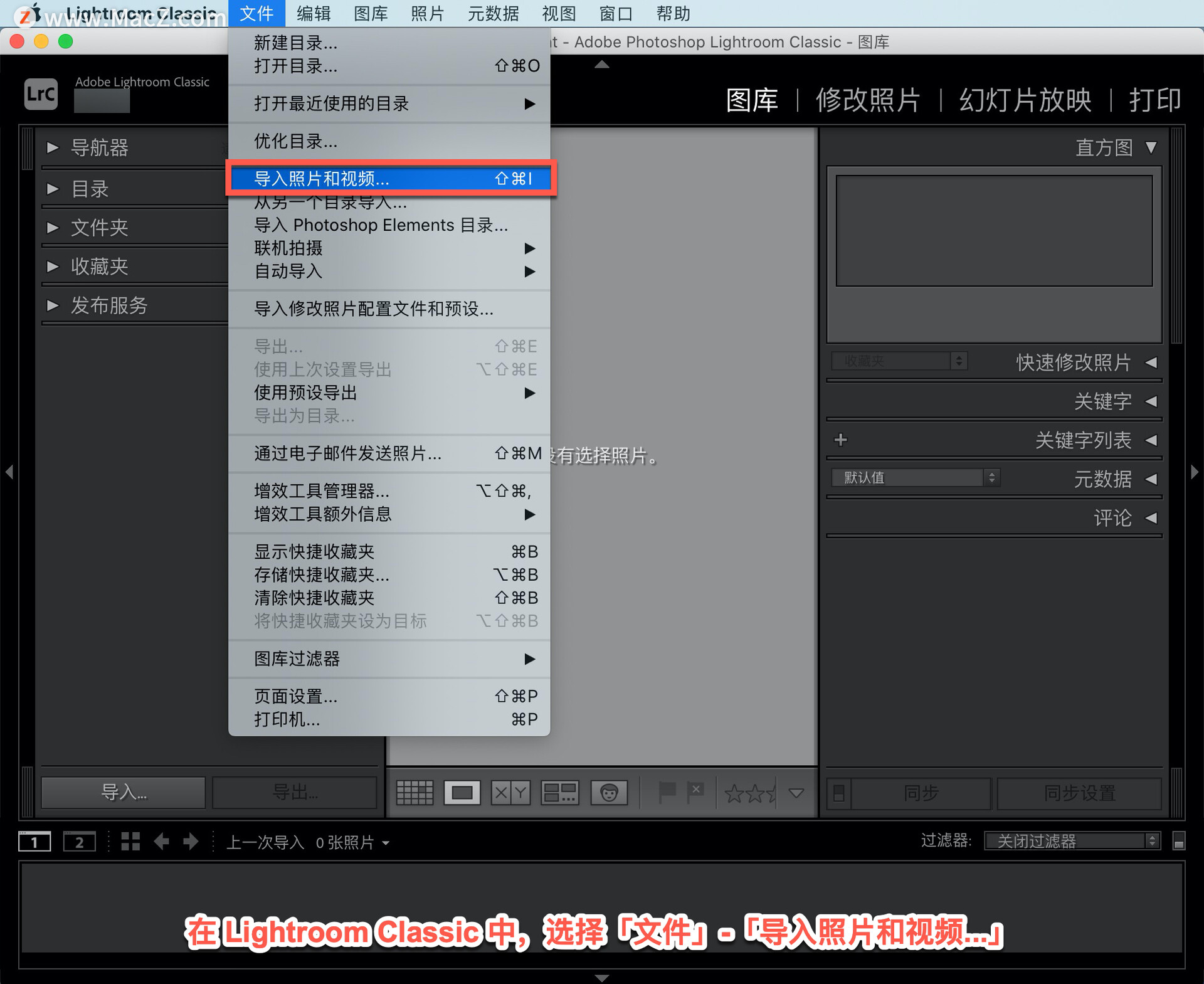Open second window display button 2
This screenshot has width=1204, height=984.
[x=80, y=842]
